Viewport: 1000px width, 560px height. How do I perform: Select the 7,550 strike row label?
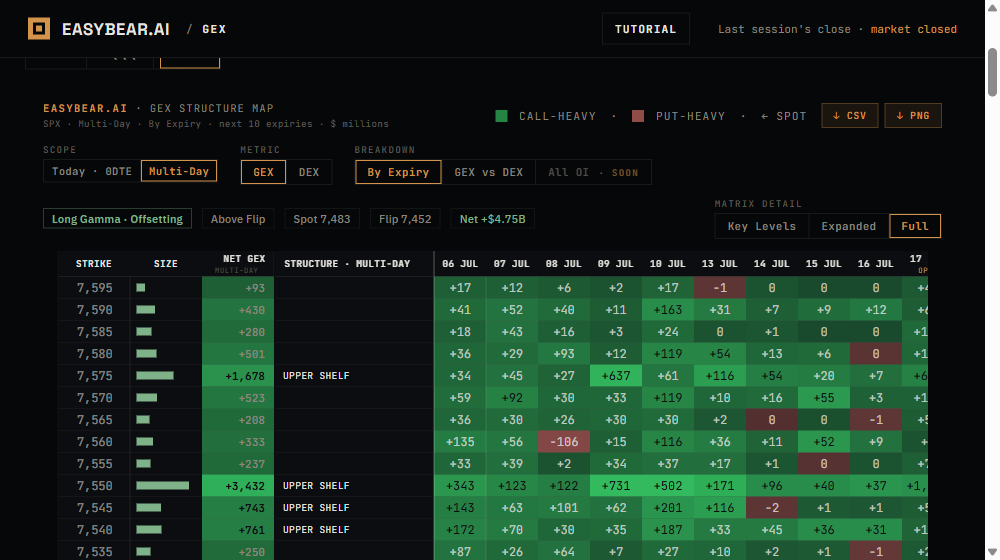[x=94, y=486]
